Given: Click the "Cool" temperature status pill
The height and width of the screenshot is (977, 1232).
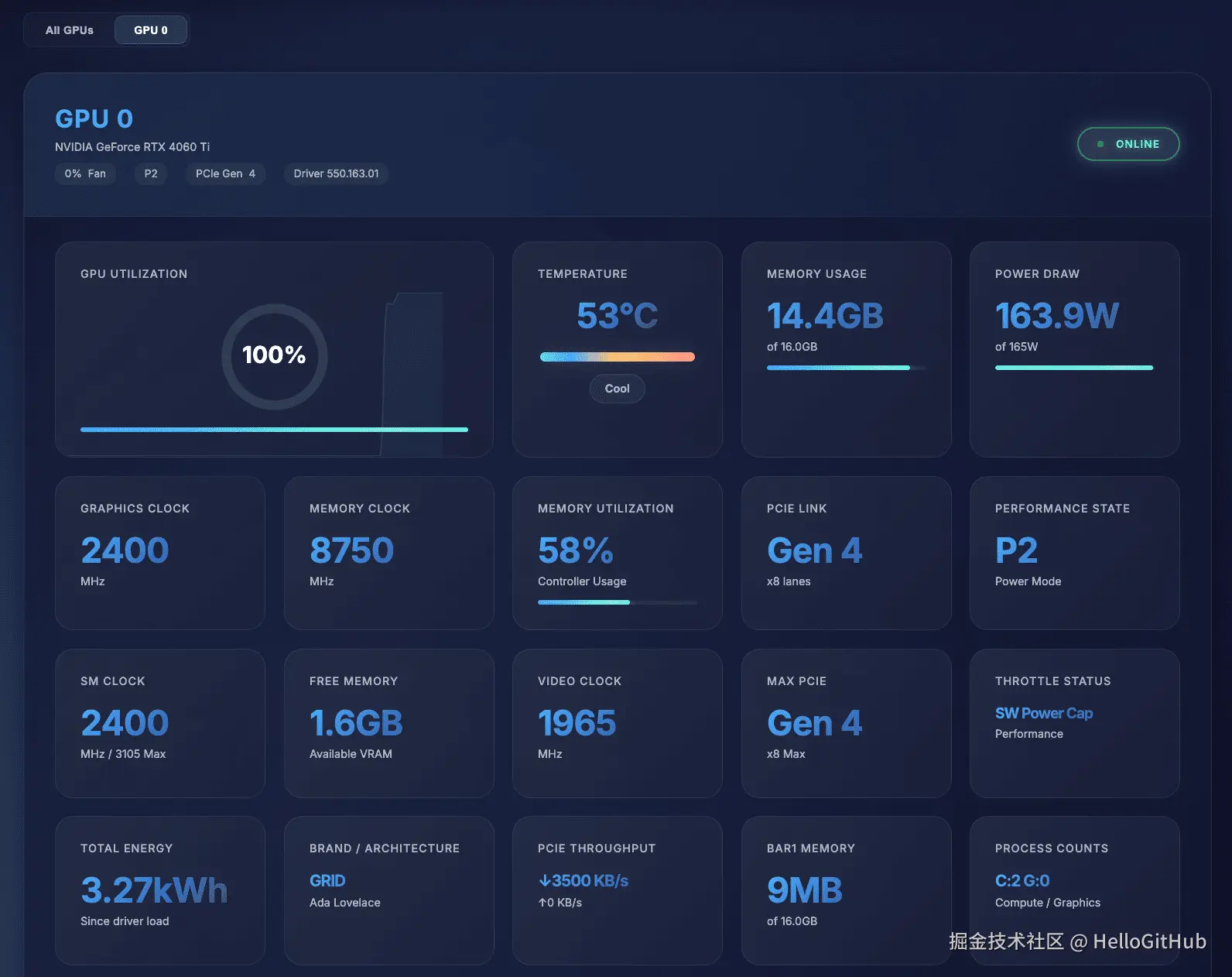Looking at the screenshot, I should coord(617,389).
